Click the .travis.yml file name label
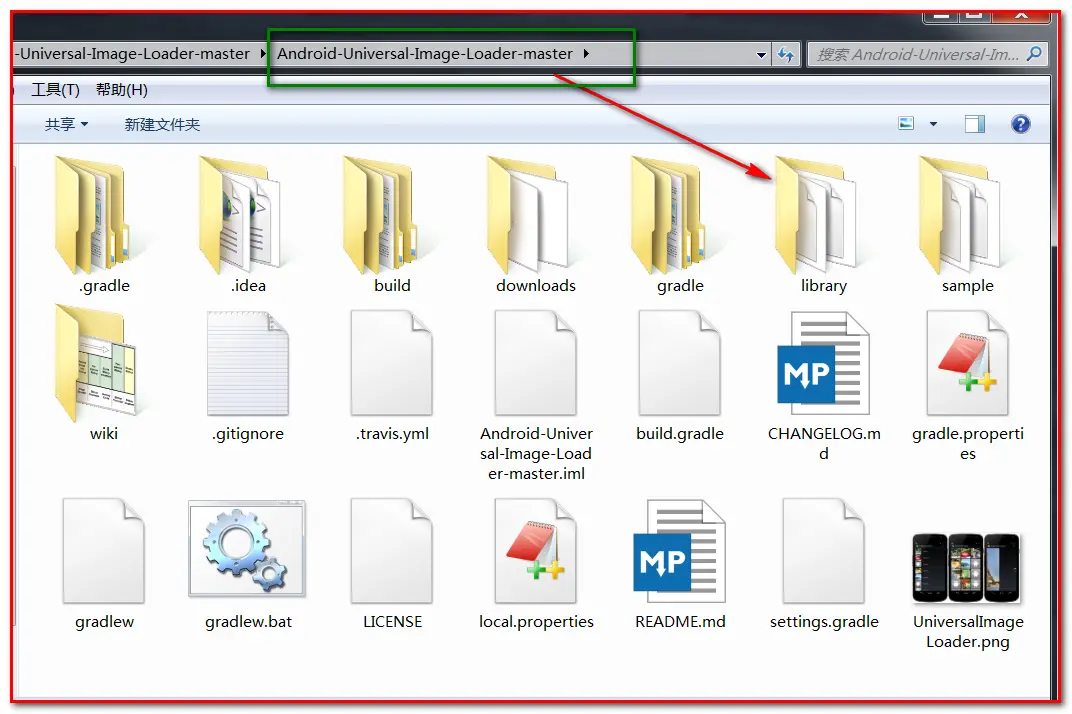The width and height of the screenshot is (1072, 714). tap(392, 434)
